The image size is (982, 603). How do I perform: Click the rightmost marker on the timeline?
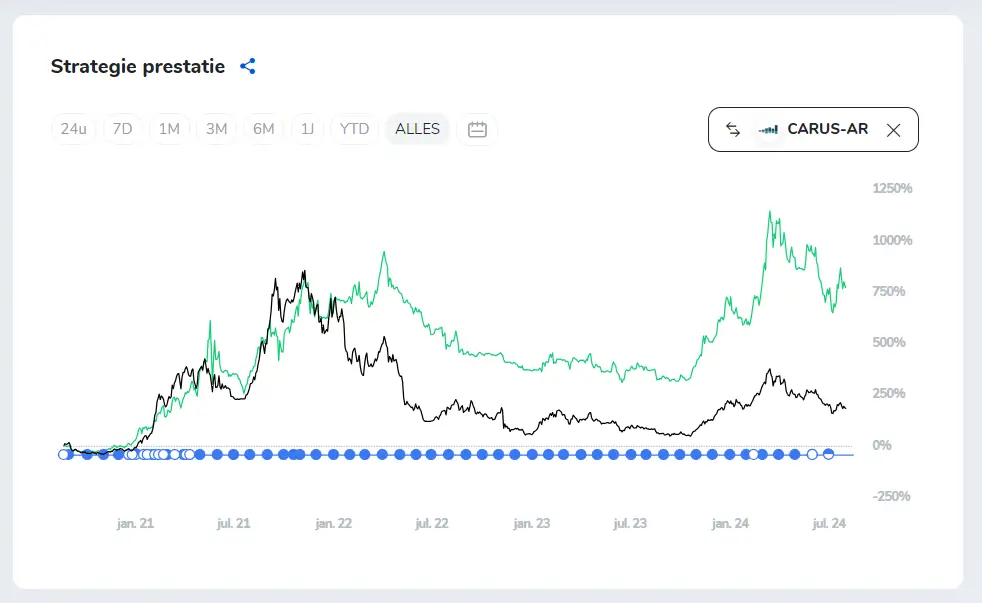pyautogui.click(x=828, y=454)
